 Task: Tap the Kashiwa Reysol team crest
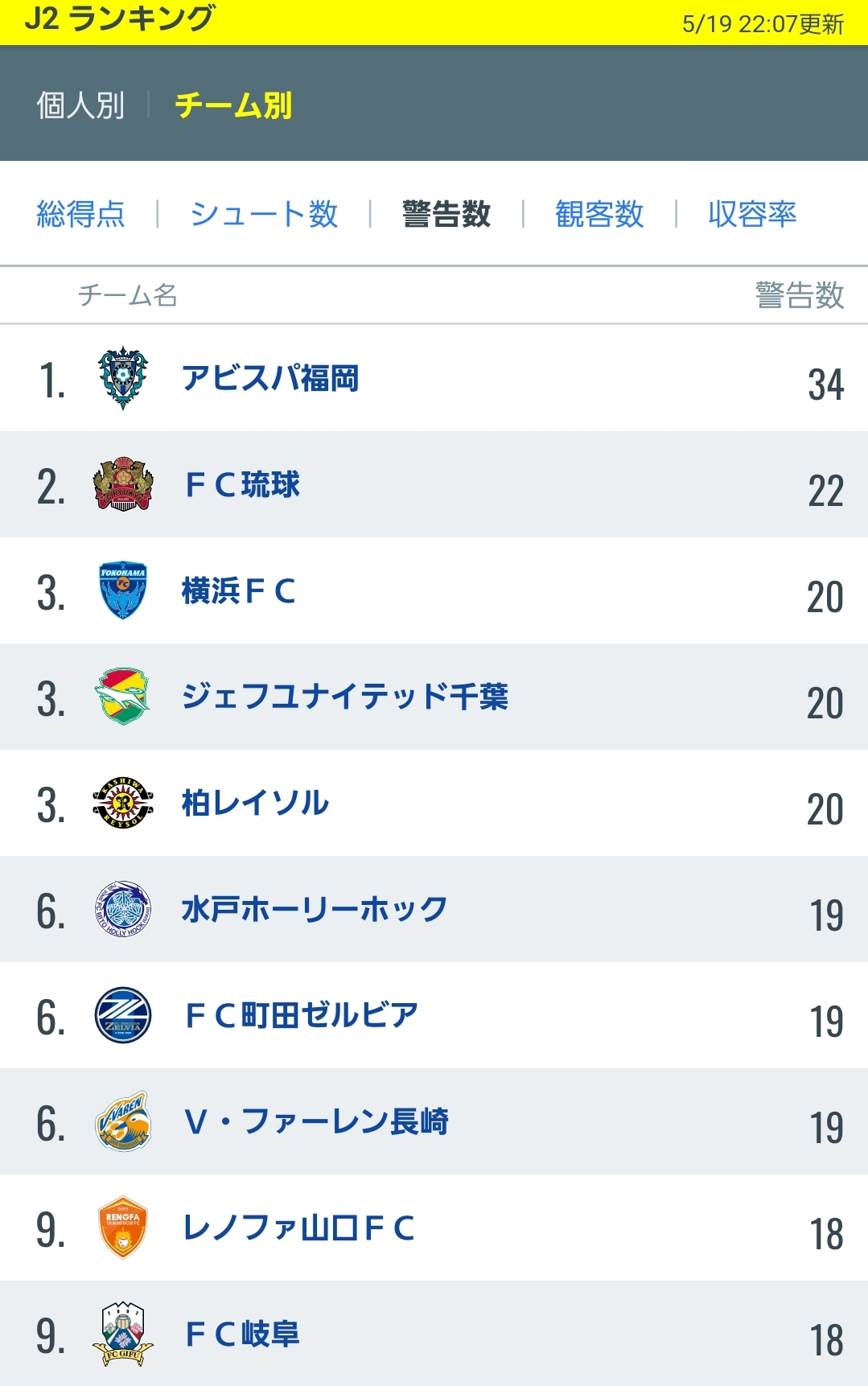pos(122,803)
